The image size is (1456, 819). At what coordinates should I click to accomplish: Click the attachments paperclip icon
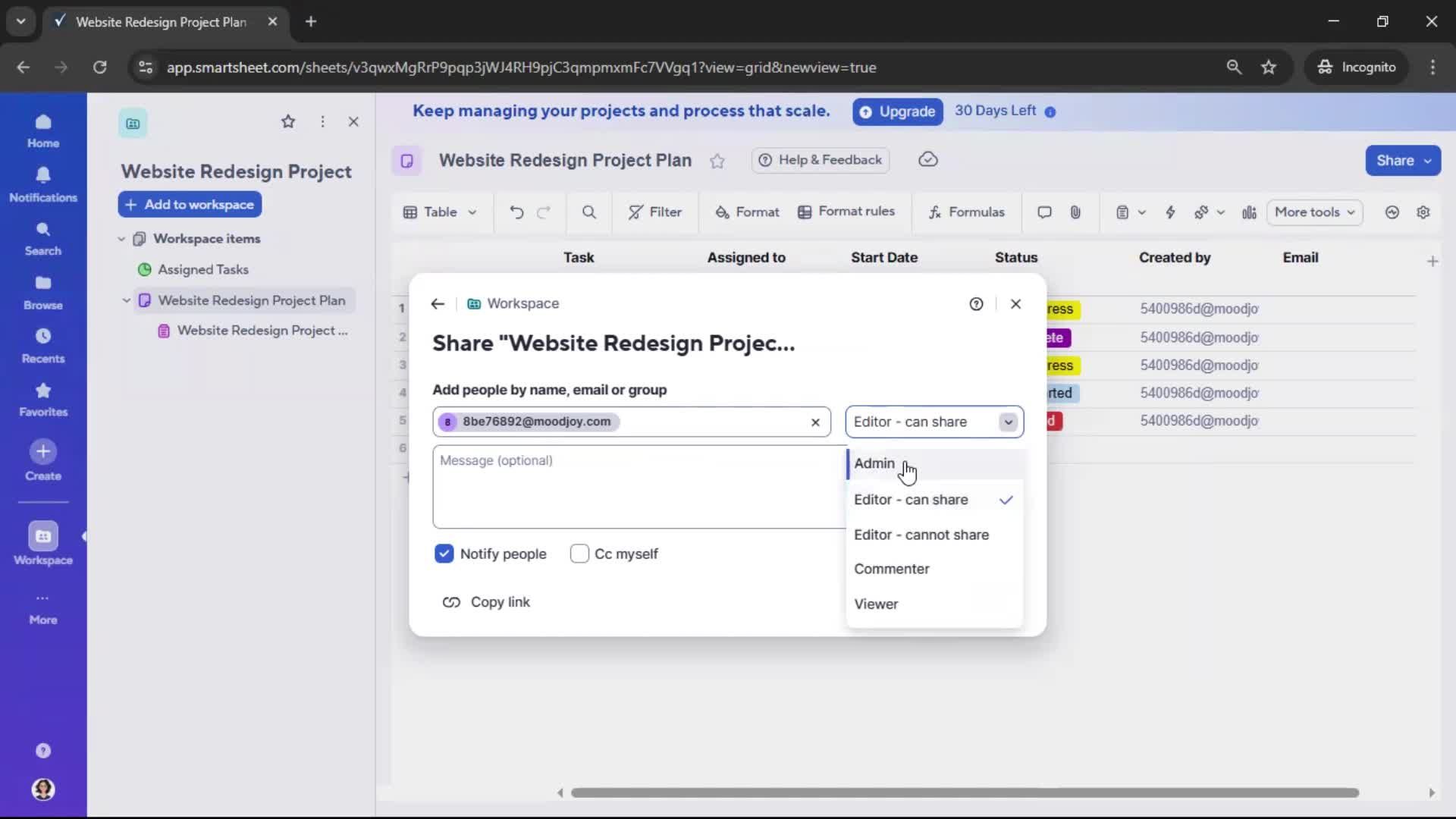pyautogui.click(x=1075, y=212)
